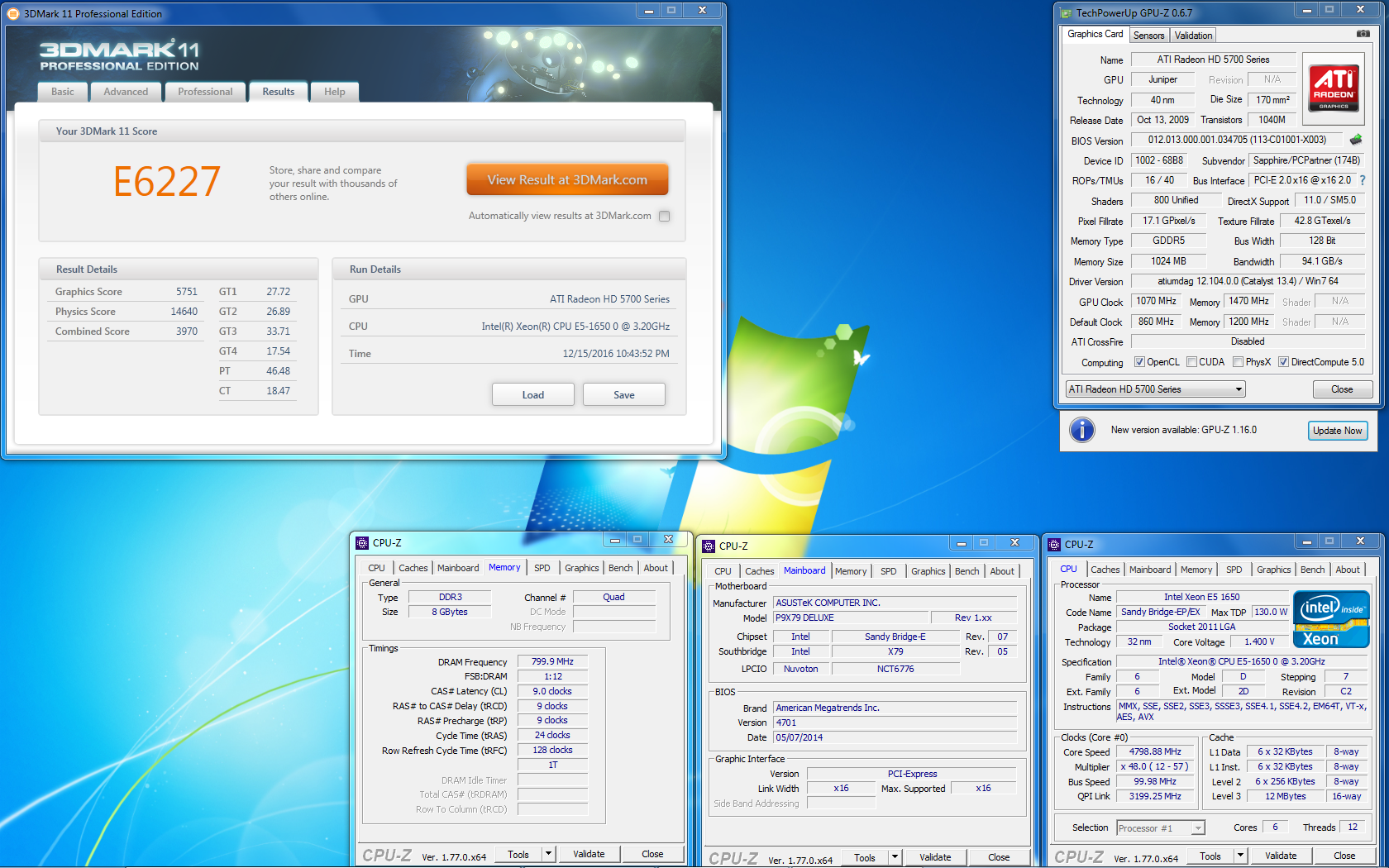Click the CAS# Latency 9.0 clocks value
The height and width of the screenshot is (868, 1389).
tap(552, 691)
